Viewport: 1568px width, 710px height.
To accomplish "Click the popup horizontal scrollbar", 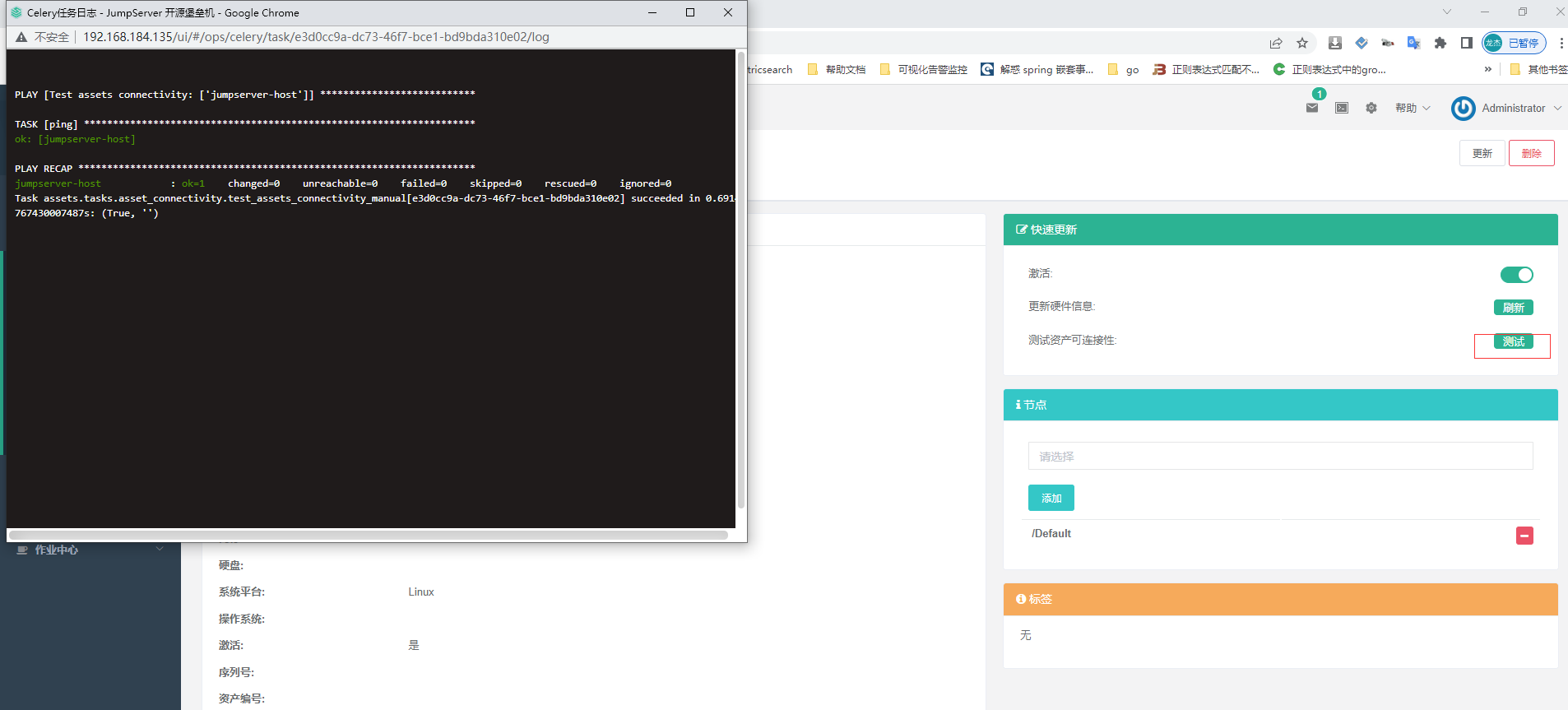I will coord(369,535).
